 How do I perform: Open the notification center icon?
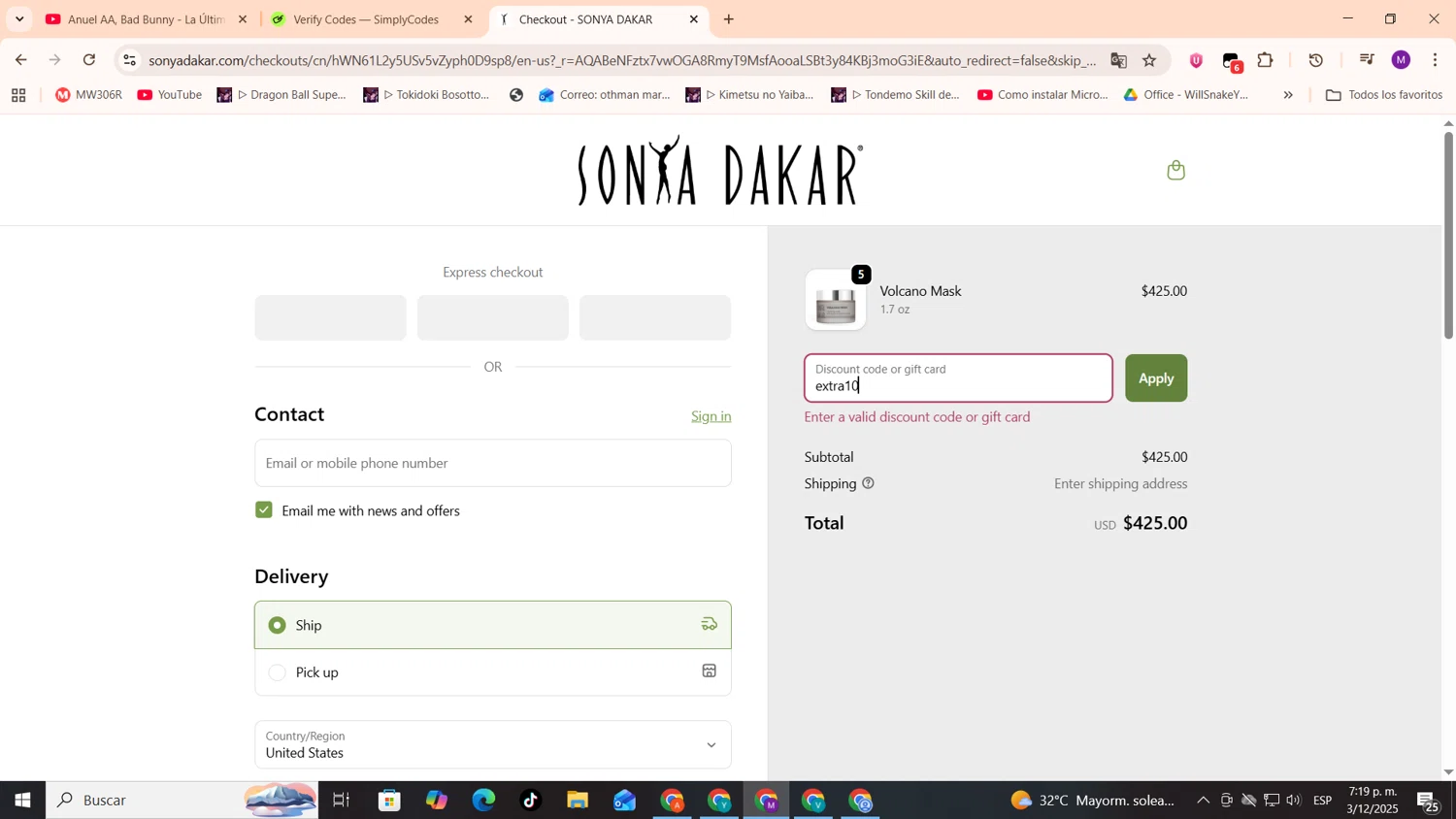click(x=1428, y=801)
